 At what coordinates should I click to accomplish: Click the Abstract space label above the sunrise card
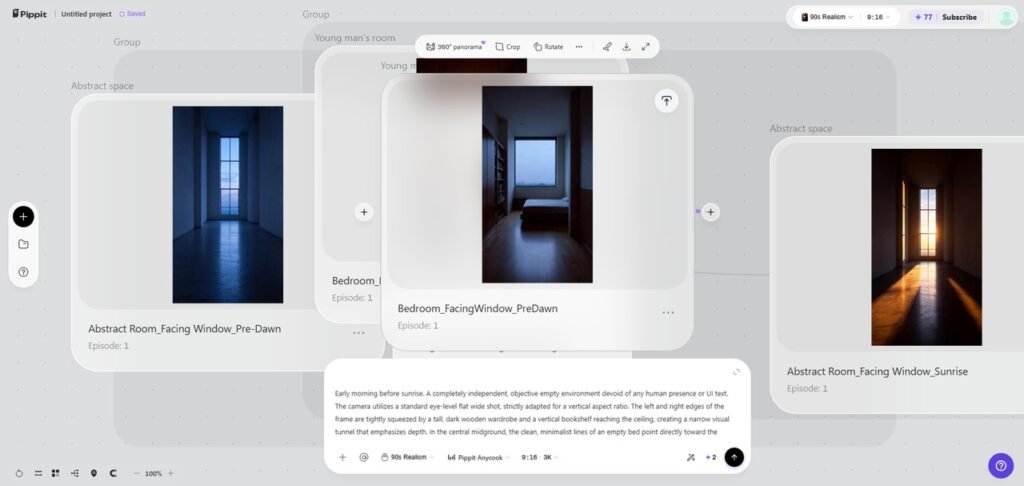(x=801, y=129)
